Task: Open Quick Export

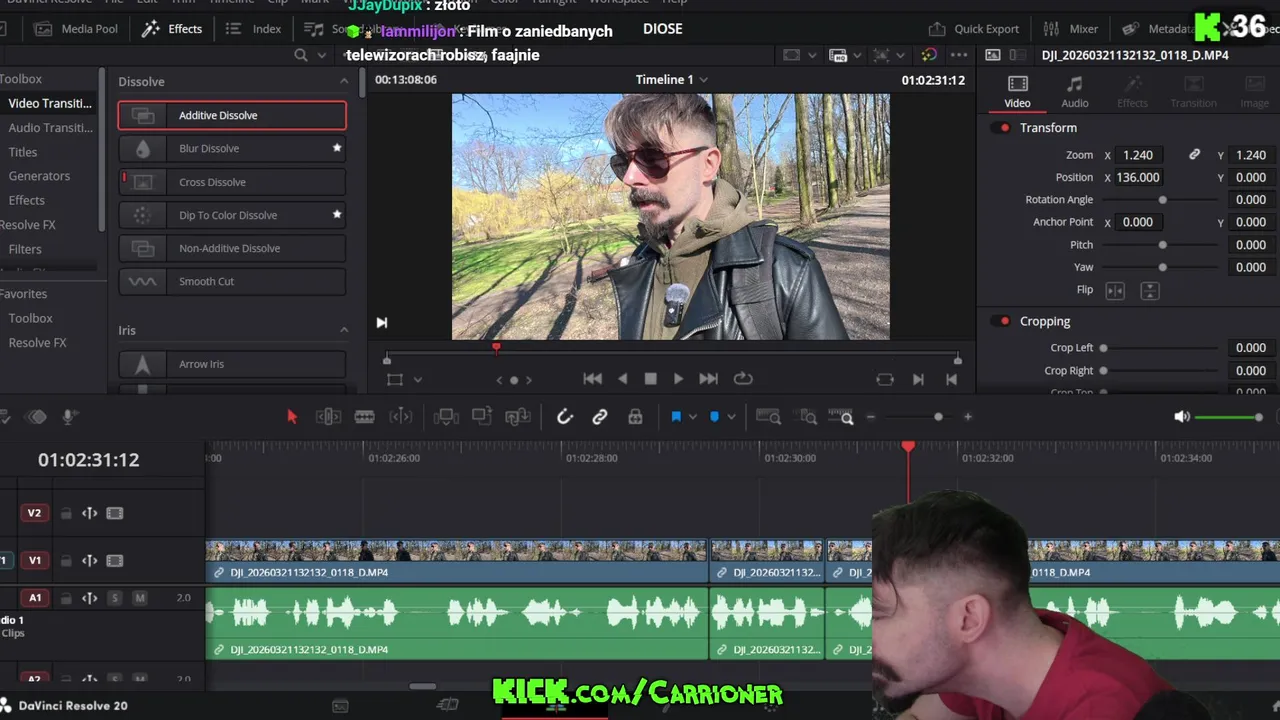Action: click(974, 29)
